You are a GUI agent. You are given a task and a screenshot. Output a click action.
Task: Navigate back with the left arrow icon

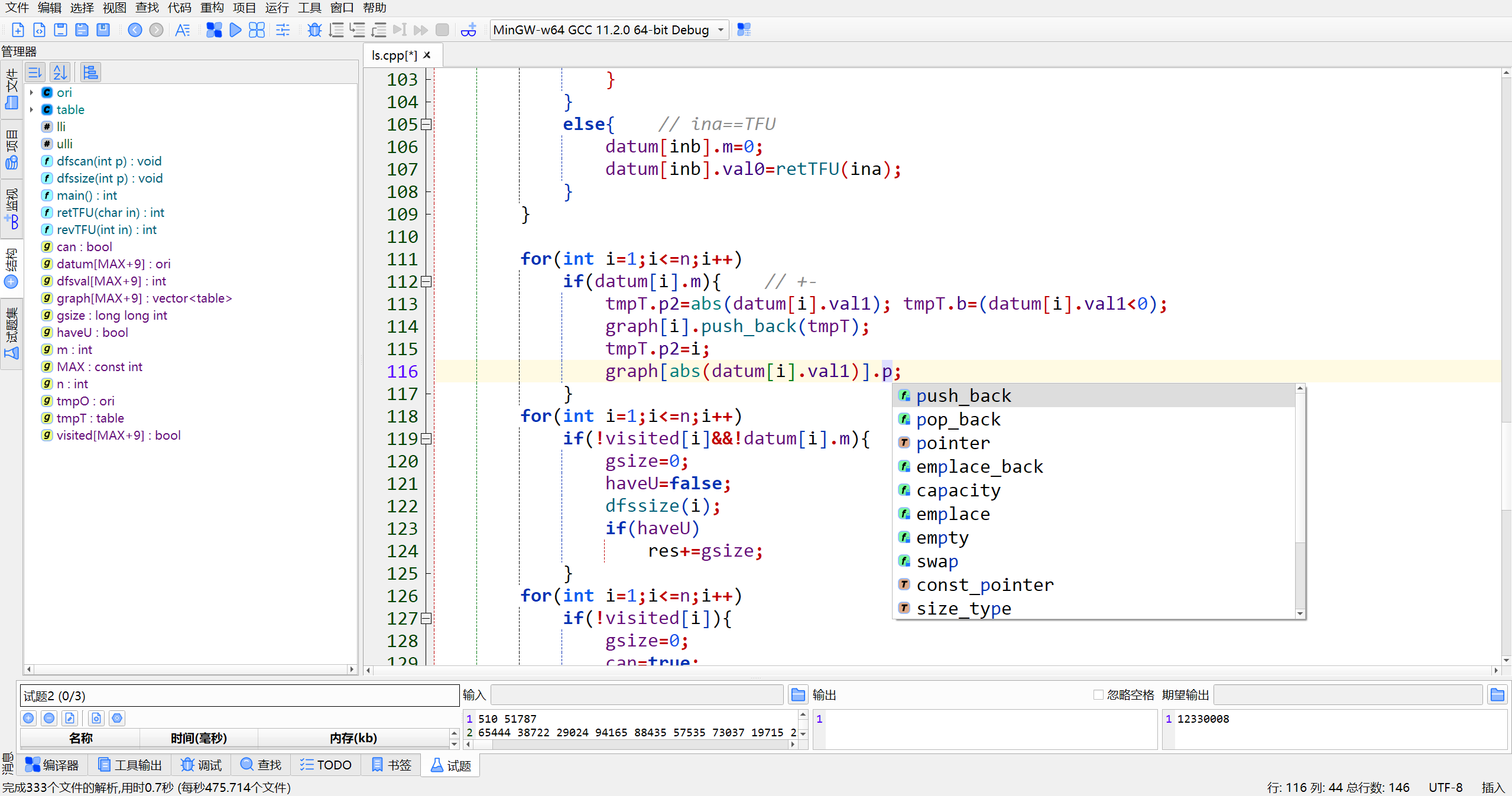(135, 30)
